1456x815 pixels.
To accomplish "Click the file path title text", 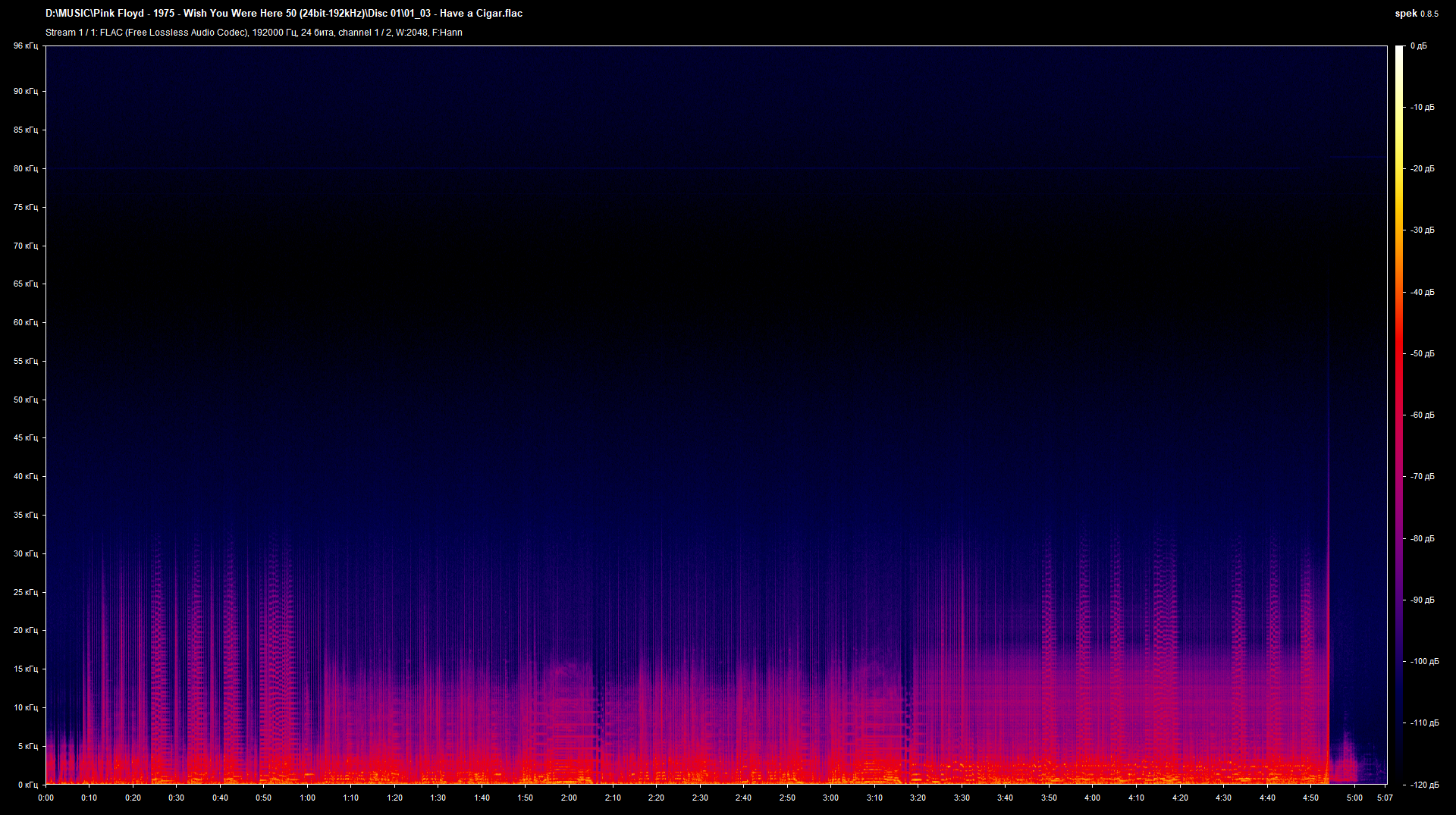I will (284, 14).
